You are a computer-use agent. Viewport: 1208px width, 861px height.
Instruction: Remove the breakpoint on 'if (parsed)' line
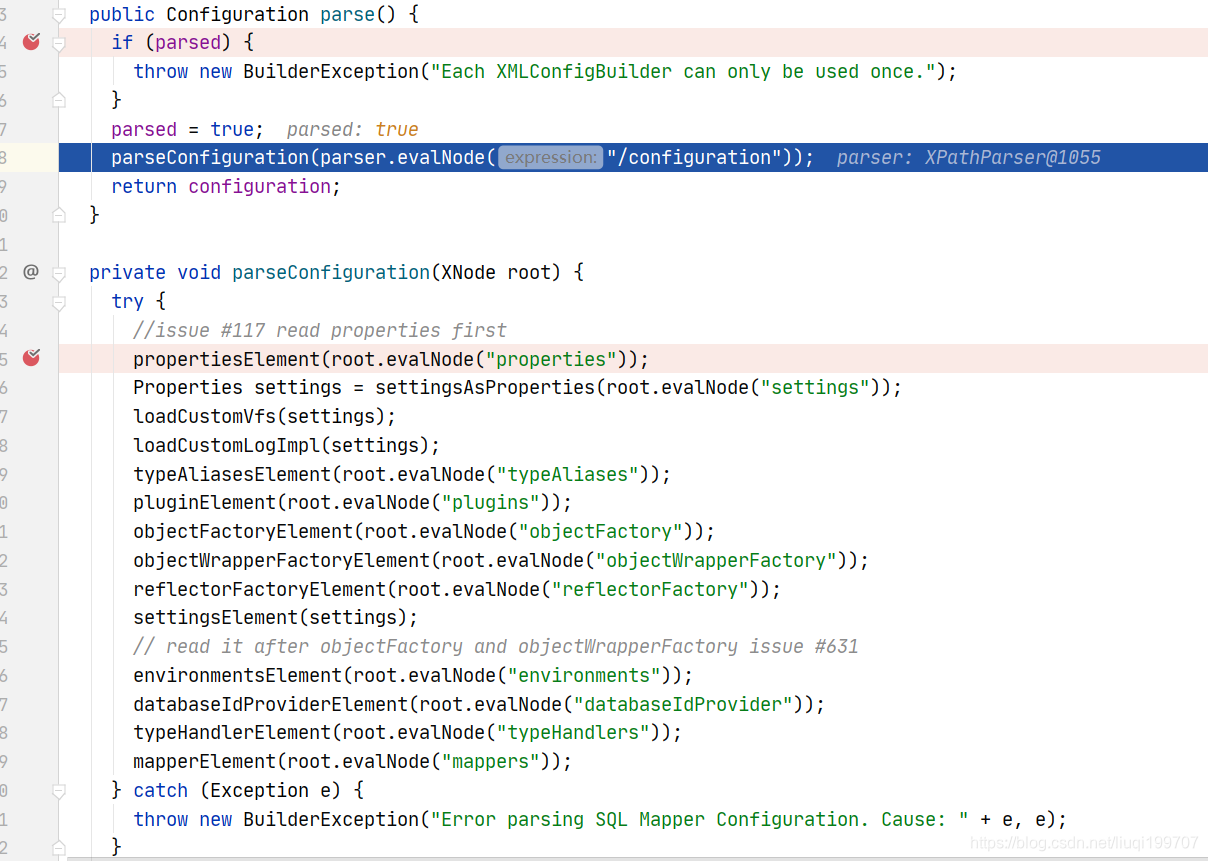point(31,42)
